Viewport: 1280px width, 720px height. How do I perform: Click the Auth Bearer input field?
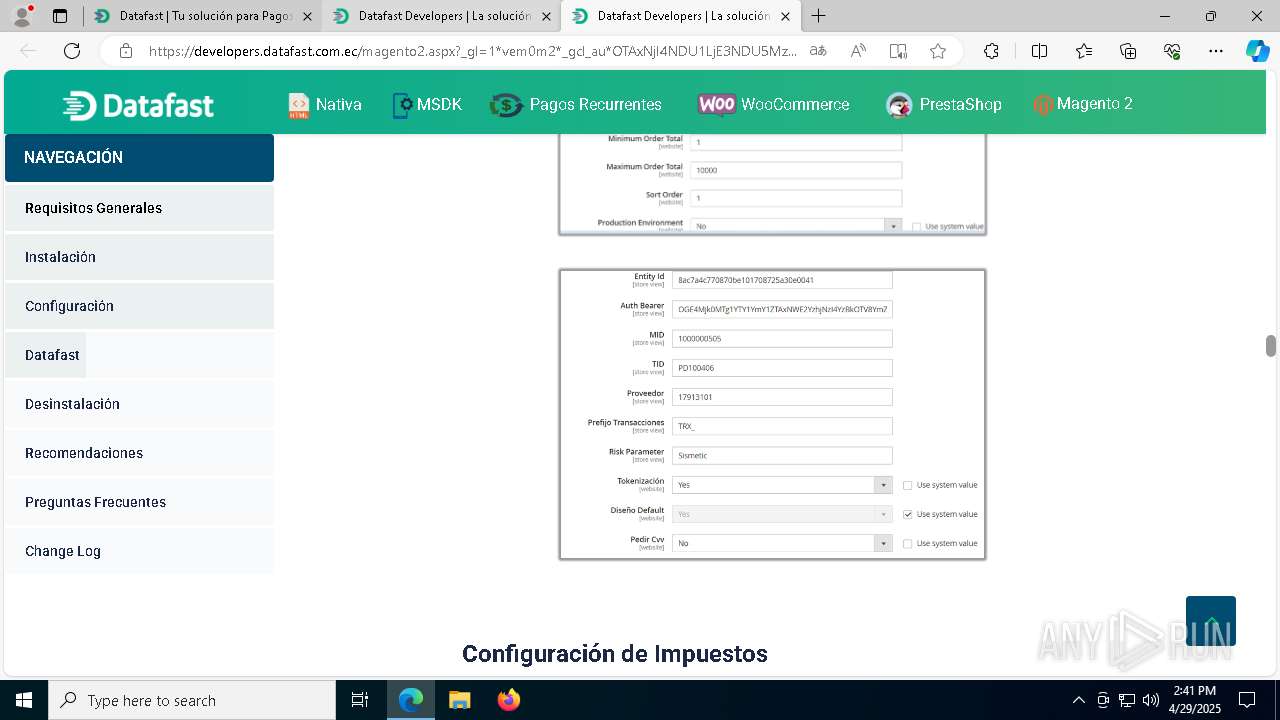click(782, 310)
